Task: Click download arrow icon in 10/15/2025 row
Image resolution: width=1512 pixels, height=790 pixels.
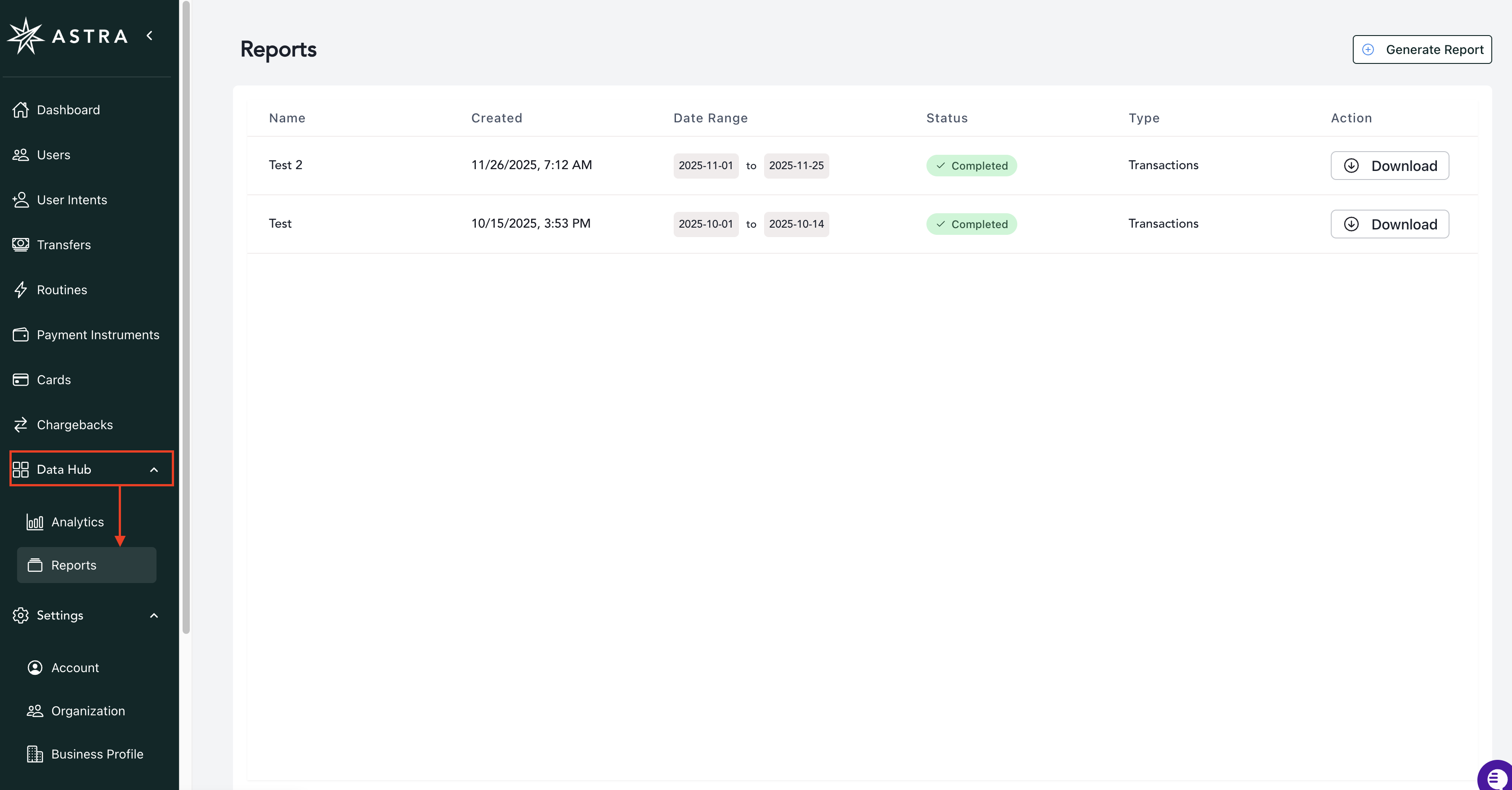Action: (1351, 224)
